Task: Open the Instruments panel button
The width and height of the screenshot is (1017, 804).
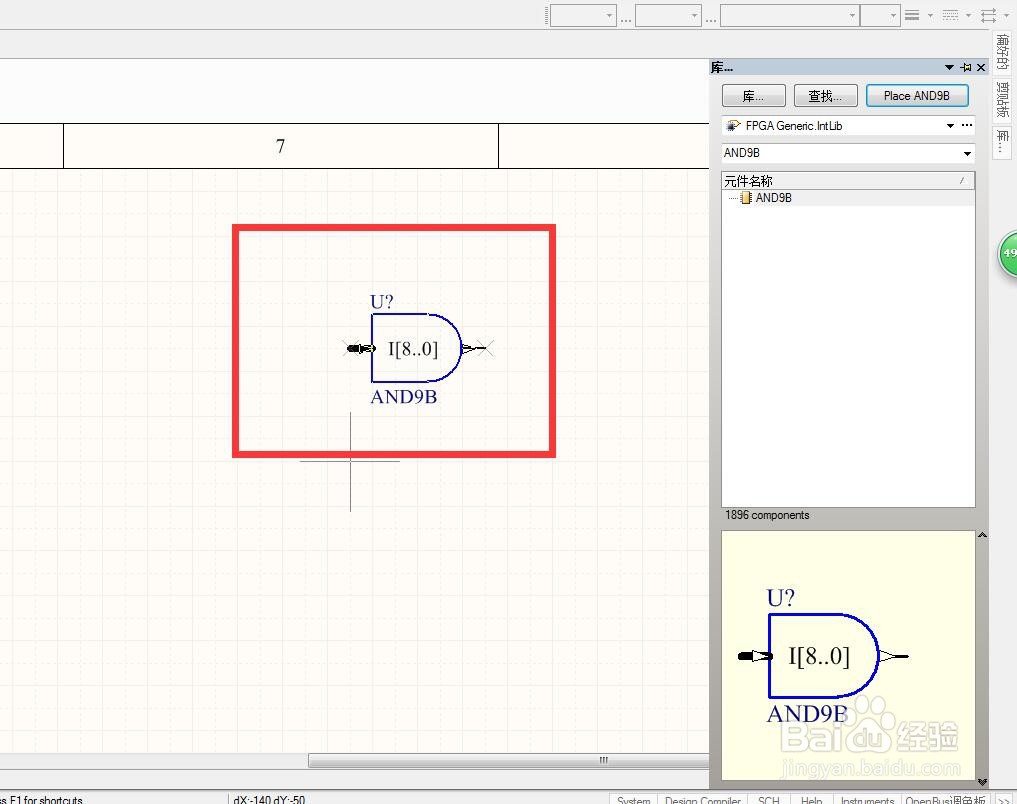Action: click(x=867, y=799)
